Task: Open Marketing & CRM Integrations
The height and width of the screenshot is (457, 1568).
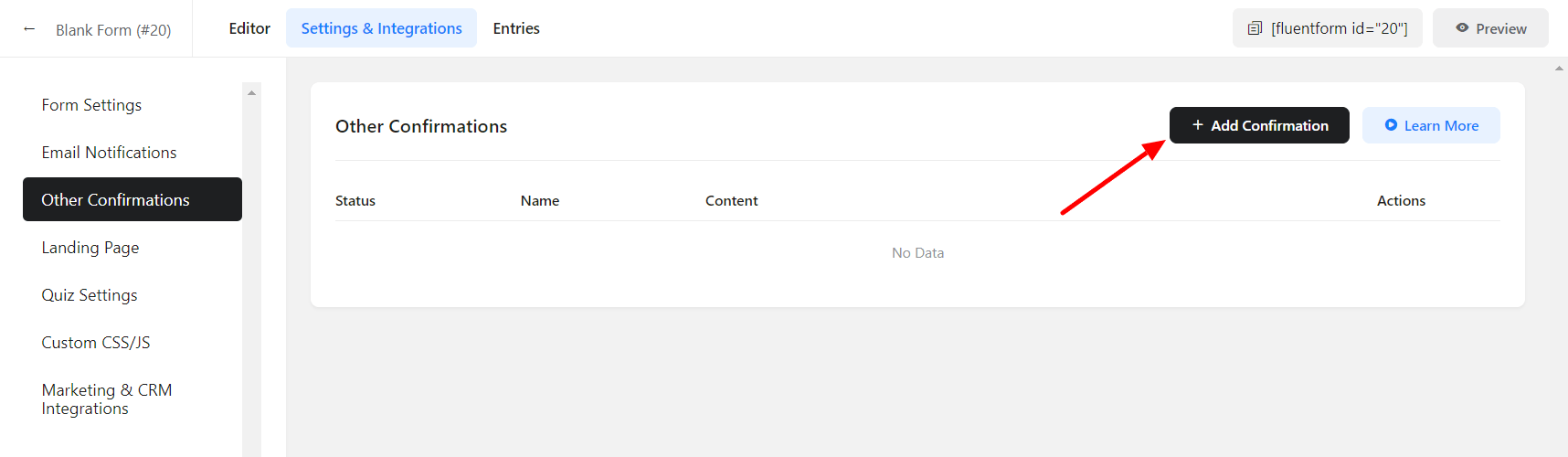Action: 106,399
